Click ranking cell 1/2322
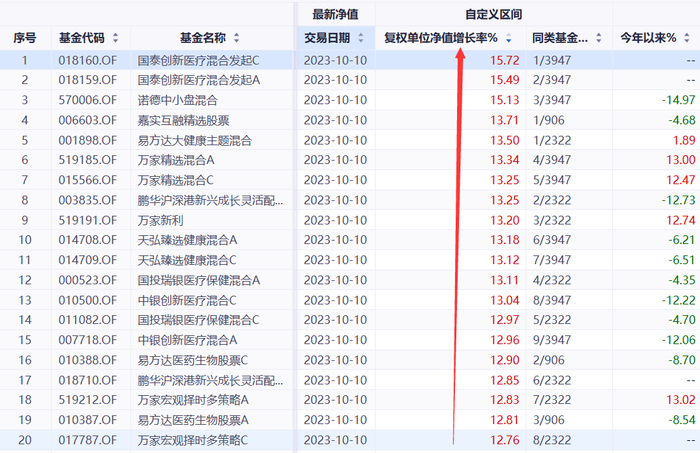The width and height of the screenshot is (700, 453). pyautogui.click(x=552, y=140)
